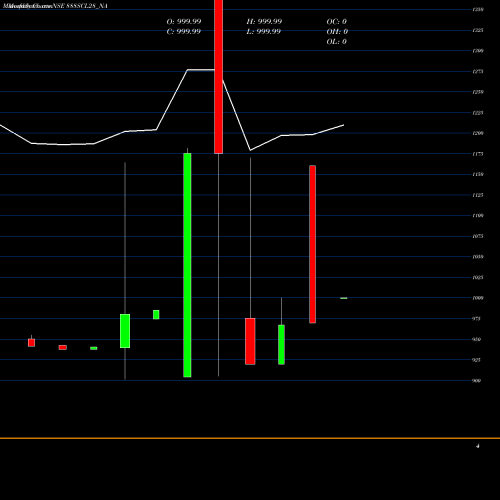Image resolution: width=500 pixels, height=500 pixels.
Task: Select the tallest green candlestick
Action: [x=187, y=265]
